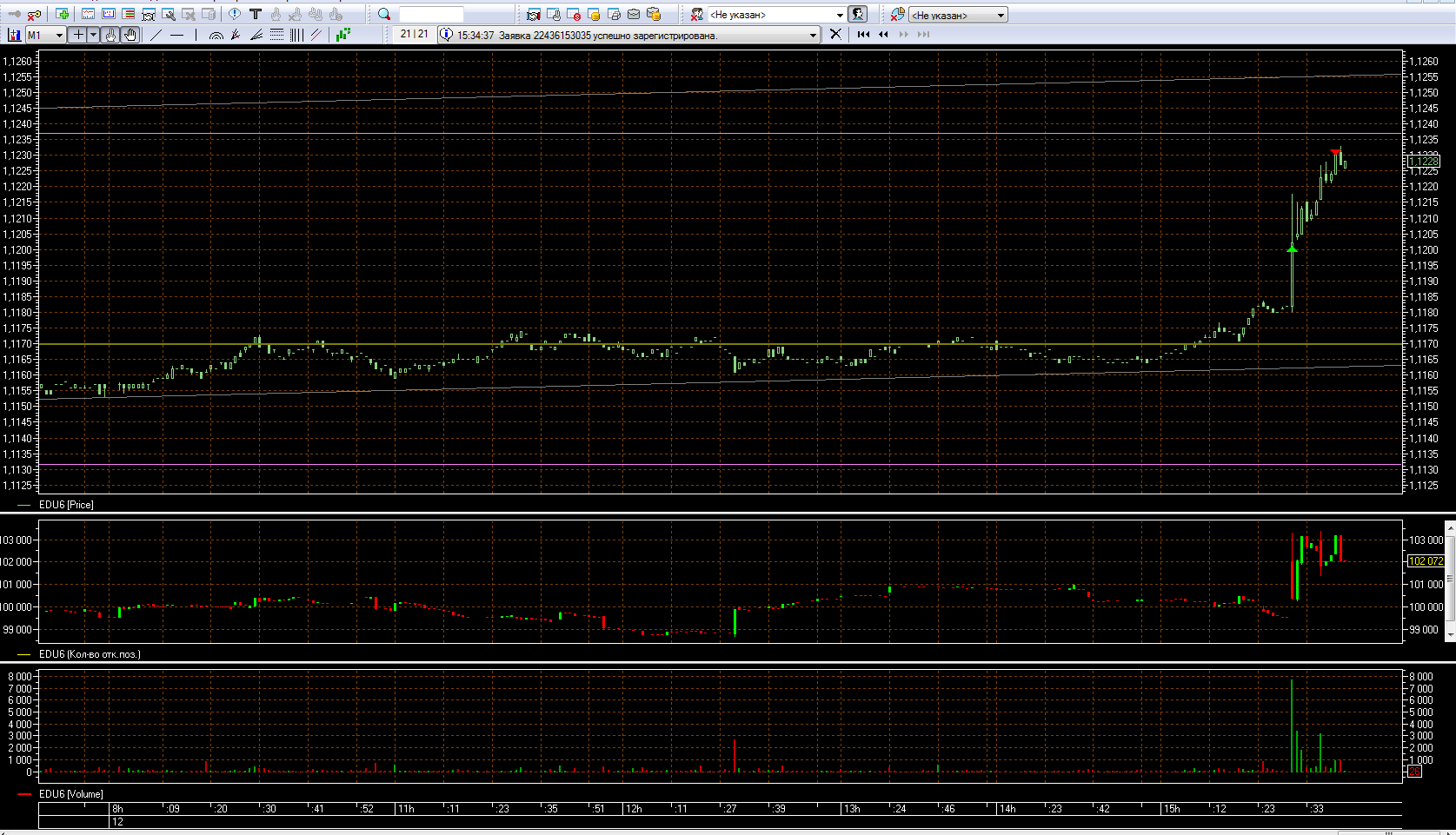1456x835 pixels.
Task: Click the EDU6 [Кол-во отк.поз.] legend label
Action: pos(90,654)
